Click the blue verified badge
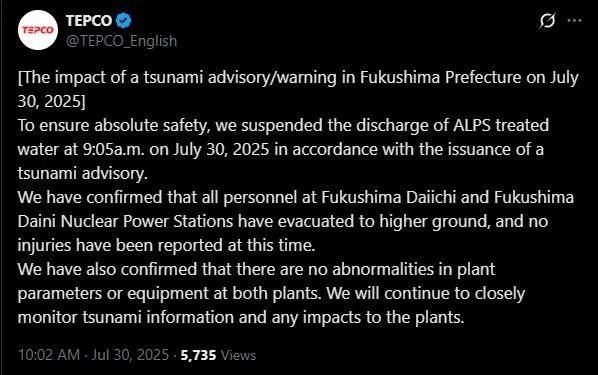 124,20
